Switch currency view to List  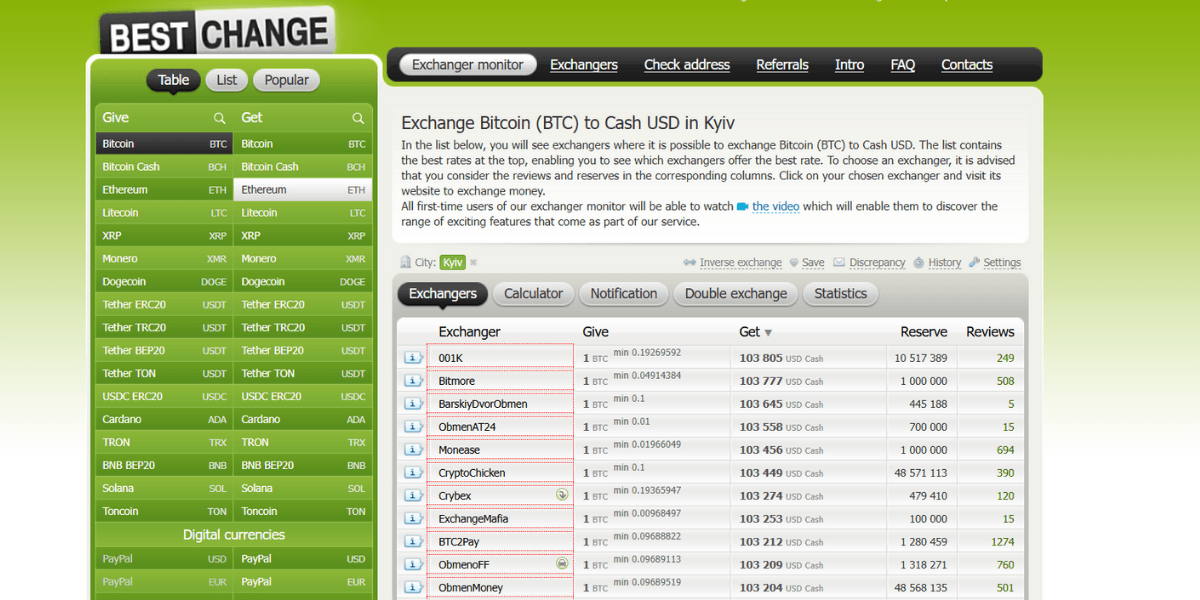pos(227,80)
